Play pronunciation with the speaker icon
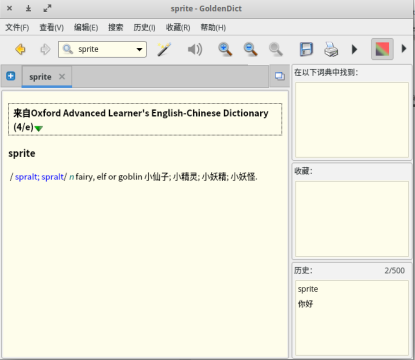 (195, 49)
